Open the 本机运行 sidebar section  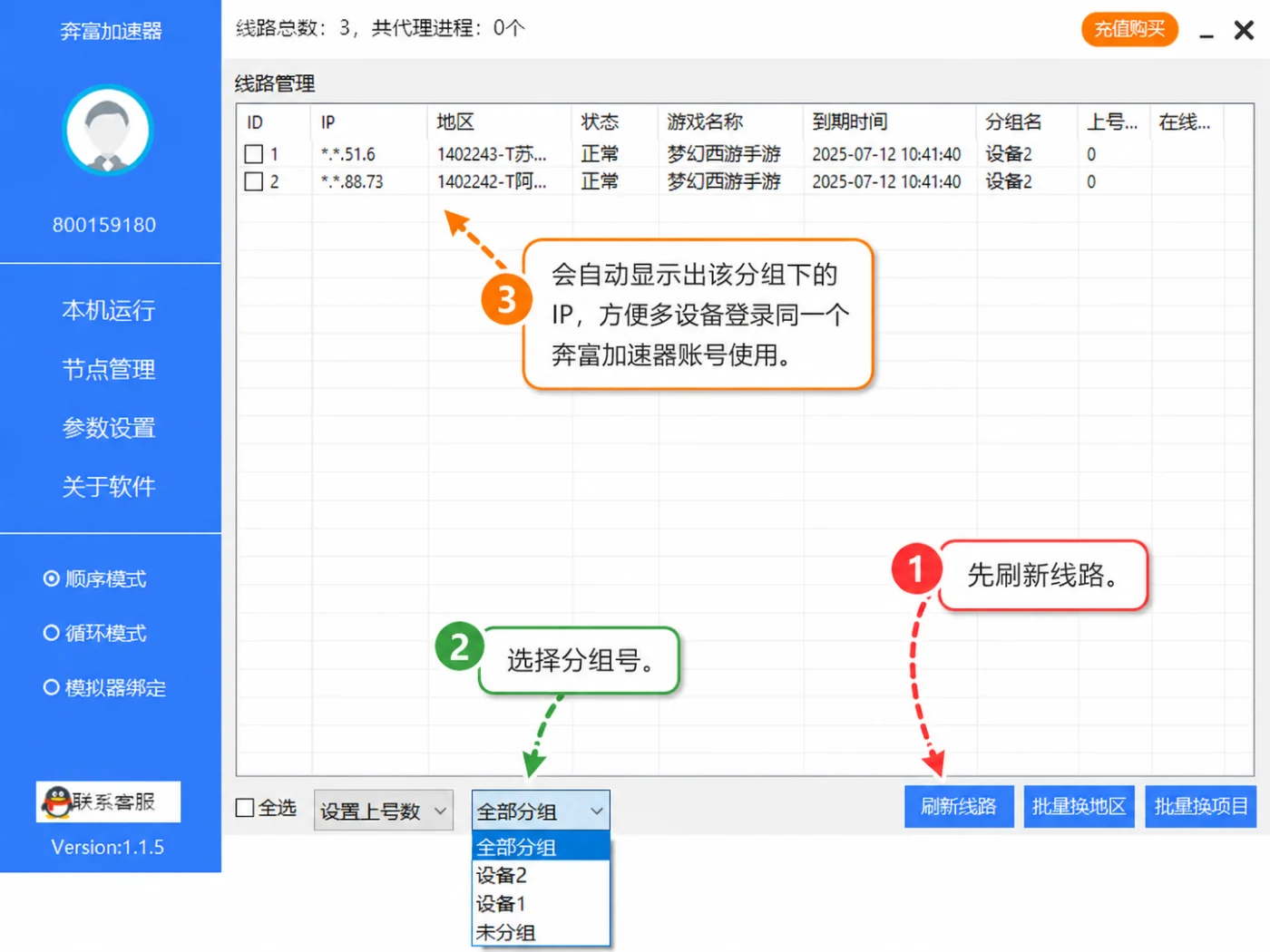[x=109, y=310]
